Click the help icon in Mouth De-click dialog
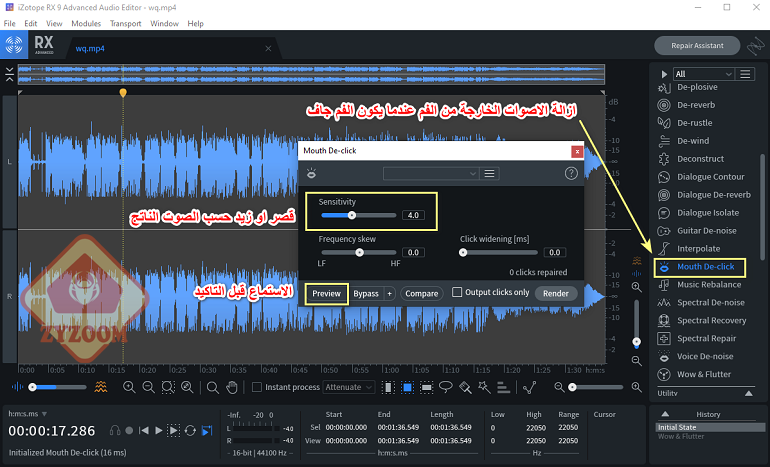The width and height of the screenshot is (770, 467). pos(571,173)
